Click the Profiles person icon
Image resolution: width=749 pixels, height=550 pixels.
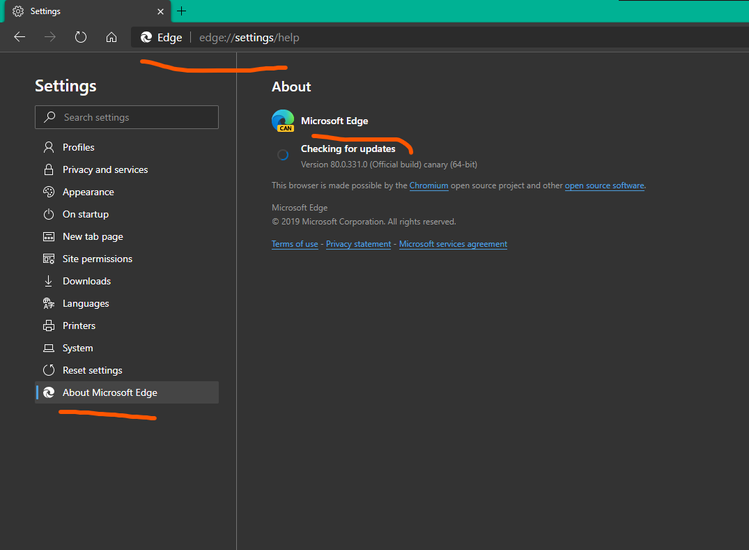coord(49,147)
